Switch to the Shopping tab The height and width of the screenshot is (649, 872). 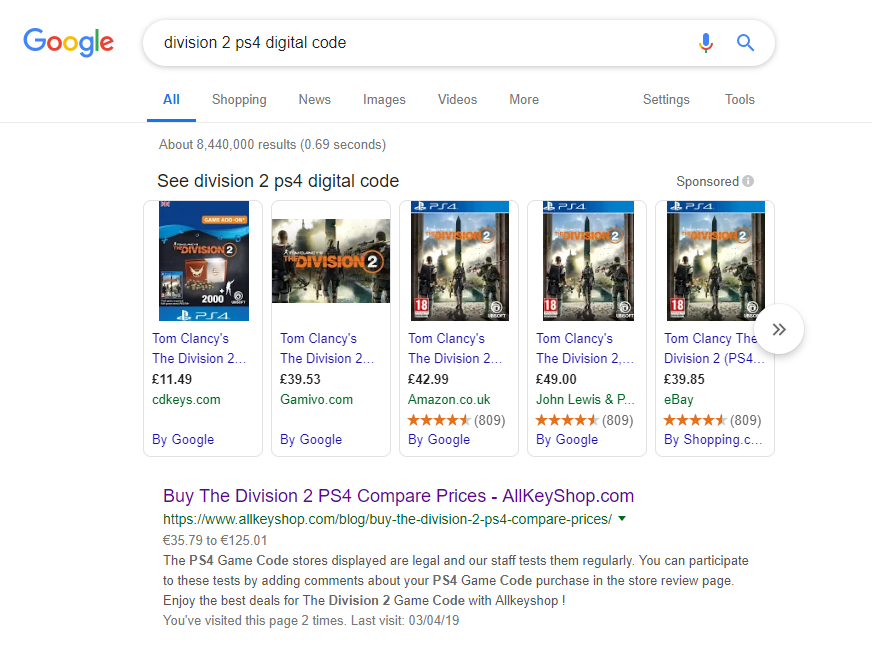coord(239,100)
